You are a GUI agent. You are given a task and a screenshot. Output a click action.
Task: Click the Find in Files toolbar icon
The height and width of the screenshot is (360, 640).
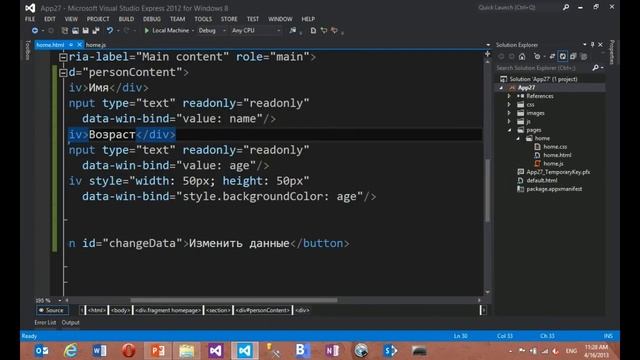pos(293,31)
